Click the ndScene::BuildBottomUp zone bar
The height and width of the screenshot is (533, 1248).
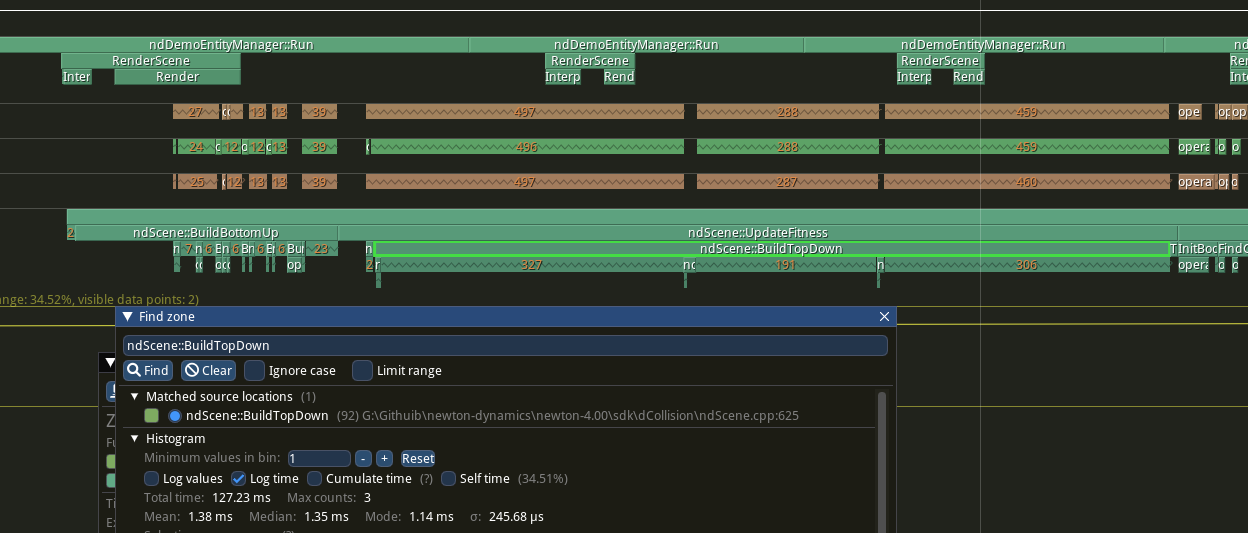[x=205, y=233]
